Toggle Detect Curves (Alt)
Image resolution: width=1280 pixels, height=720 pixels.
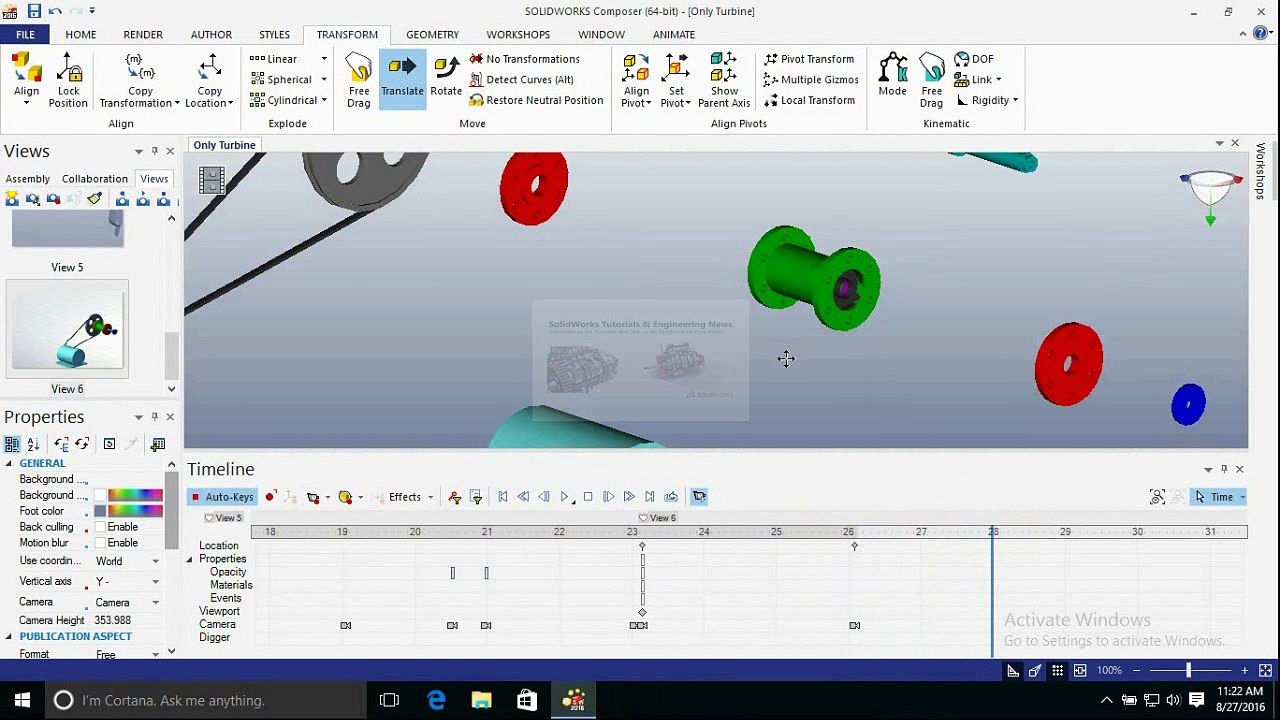(521, 80)
